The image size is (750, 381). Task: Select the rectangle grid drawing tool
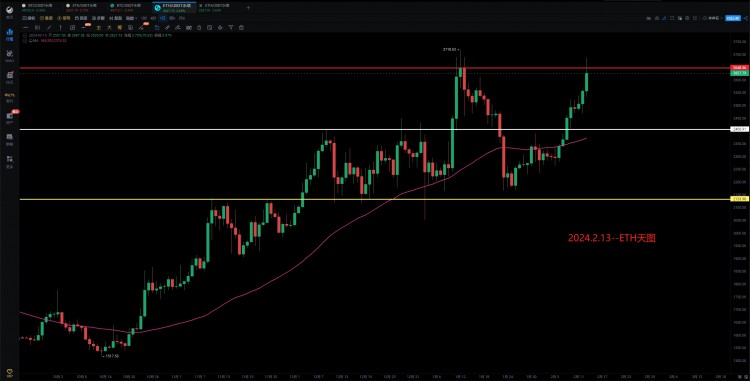point(72,27)
